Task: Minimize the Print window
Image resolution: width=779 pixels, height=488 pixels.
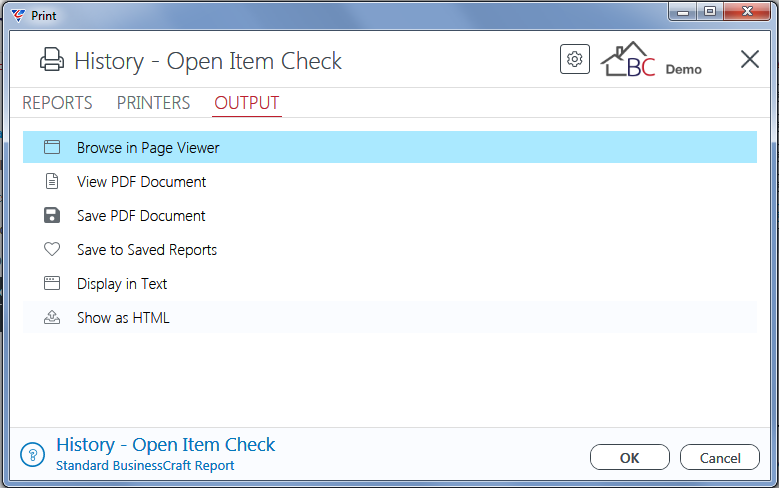Action: (683, 12)
